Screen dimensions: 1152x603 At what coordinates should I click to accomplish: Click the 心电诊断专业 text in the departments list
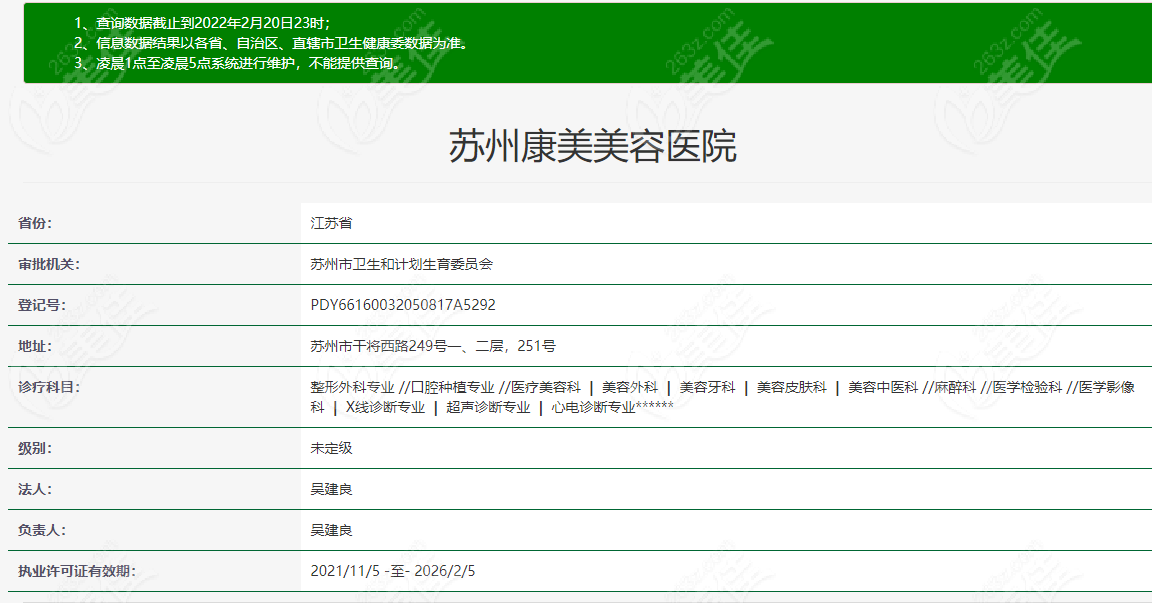[x=593, y=407]
